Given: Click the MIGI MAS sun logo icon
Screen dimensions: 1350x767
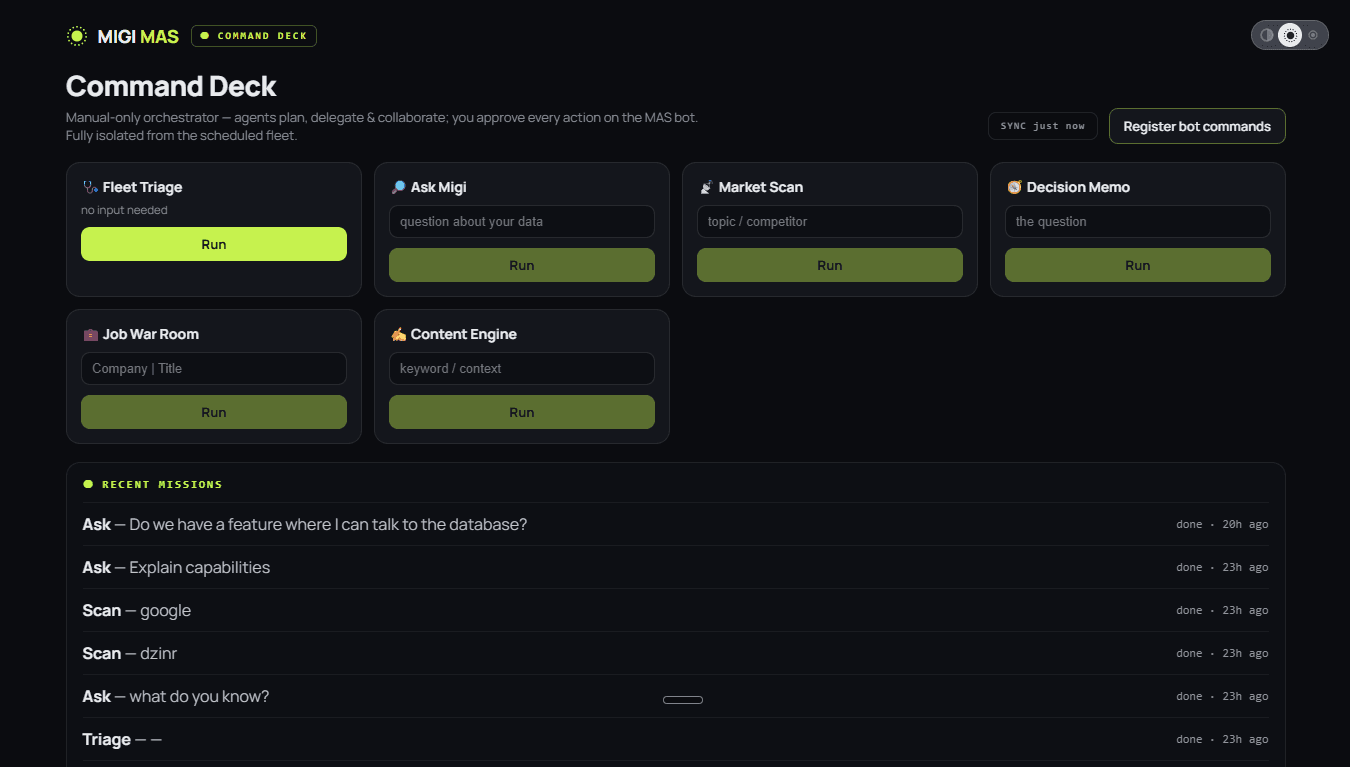Looking at the screenshot, I should (77, 36).
